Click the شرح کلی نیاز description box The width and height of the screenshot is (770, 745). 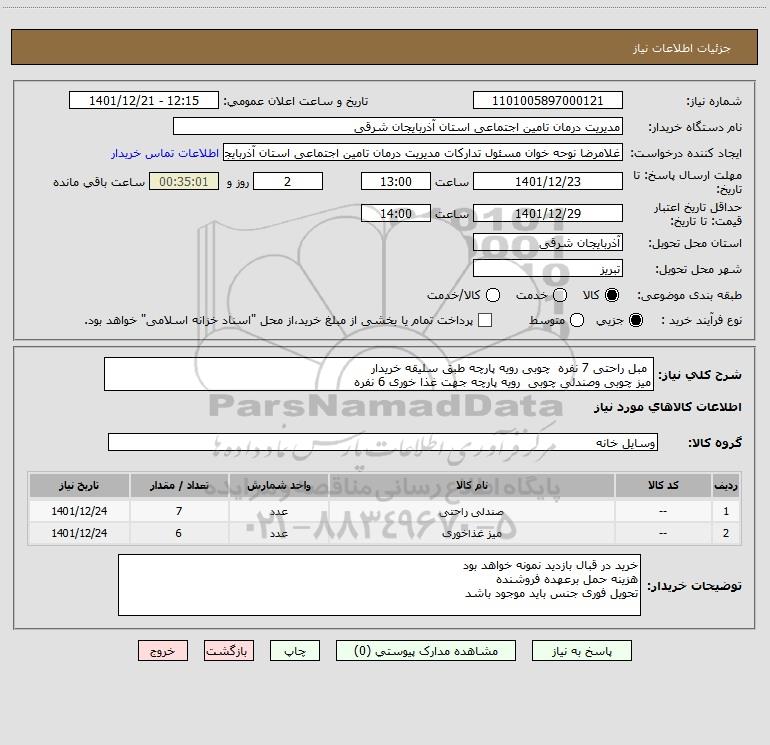379,375
